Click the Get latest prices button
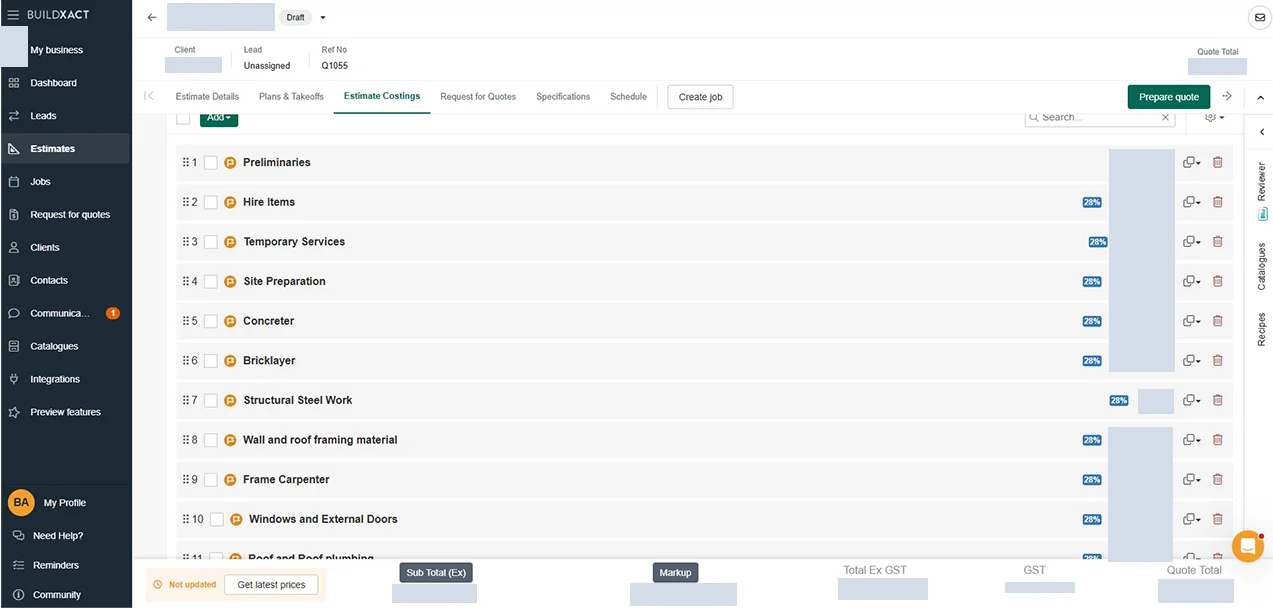Viewport: 1273px width, 608px height. pyautogui.click(x=271, y=585)
